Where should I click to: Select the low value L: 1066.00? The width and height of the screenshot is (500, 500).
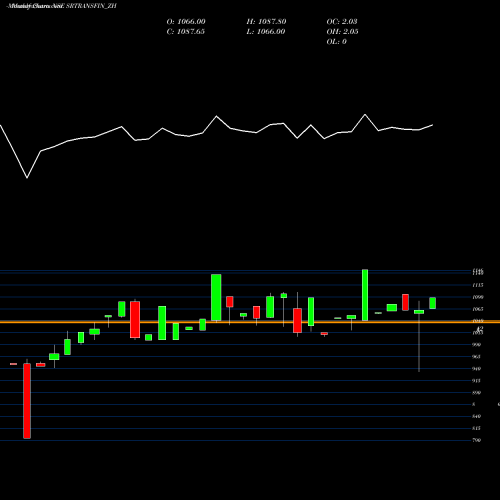point(266,32)
